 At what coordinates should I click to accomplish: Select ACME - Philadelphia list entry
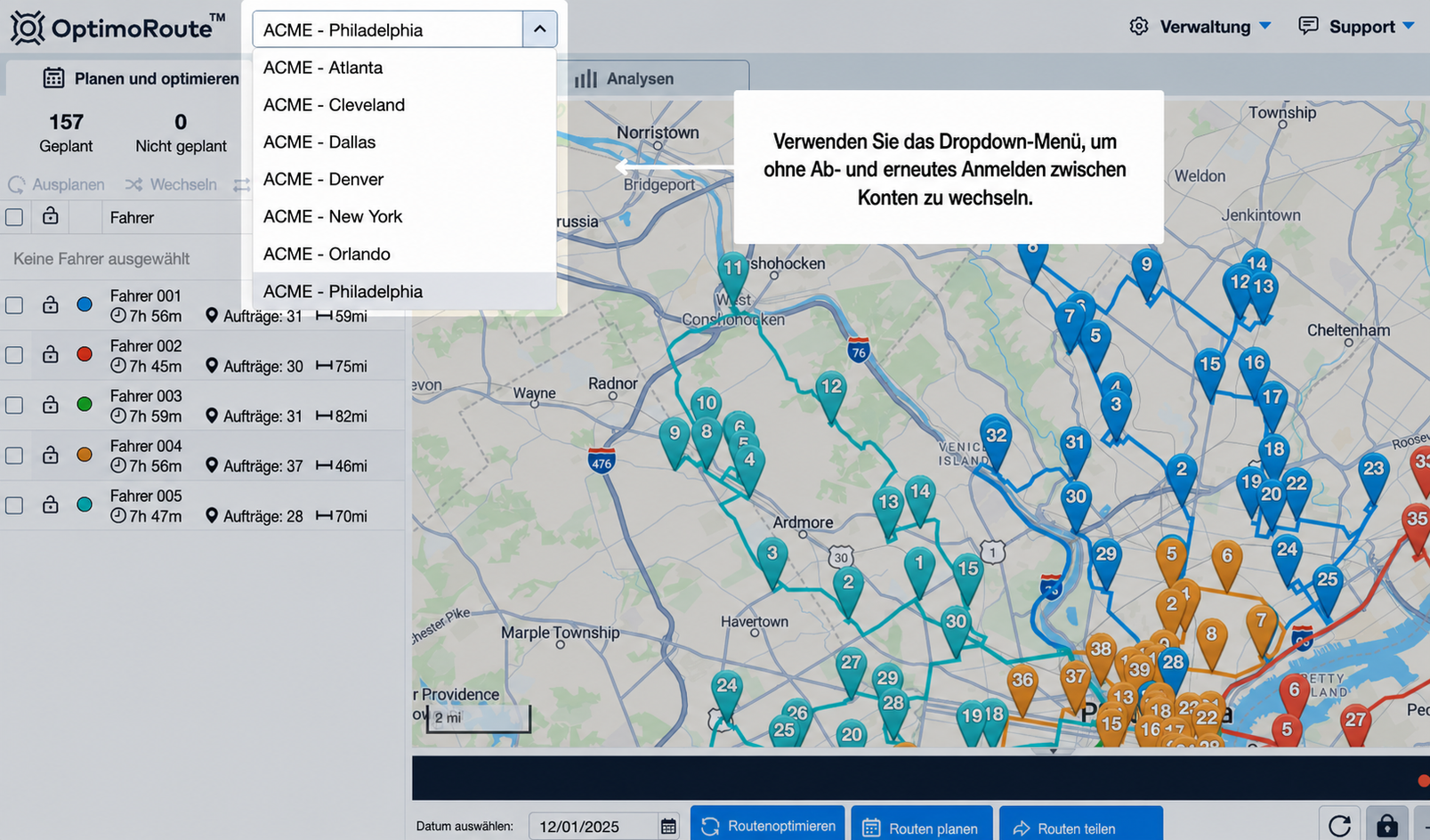405,292
